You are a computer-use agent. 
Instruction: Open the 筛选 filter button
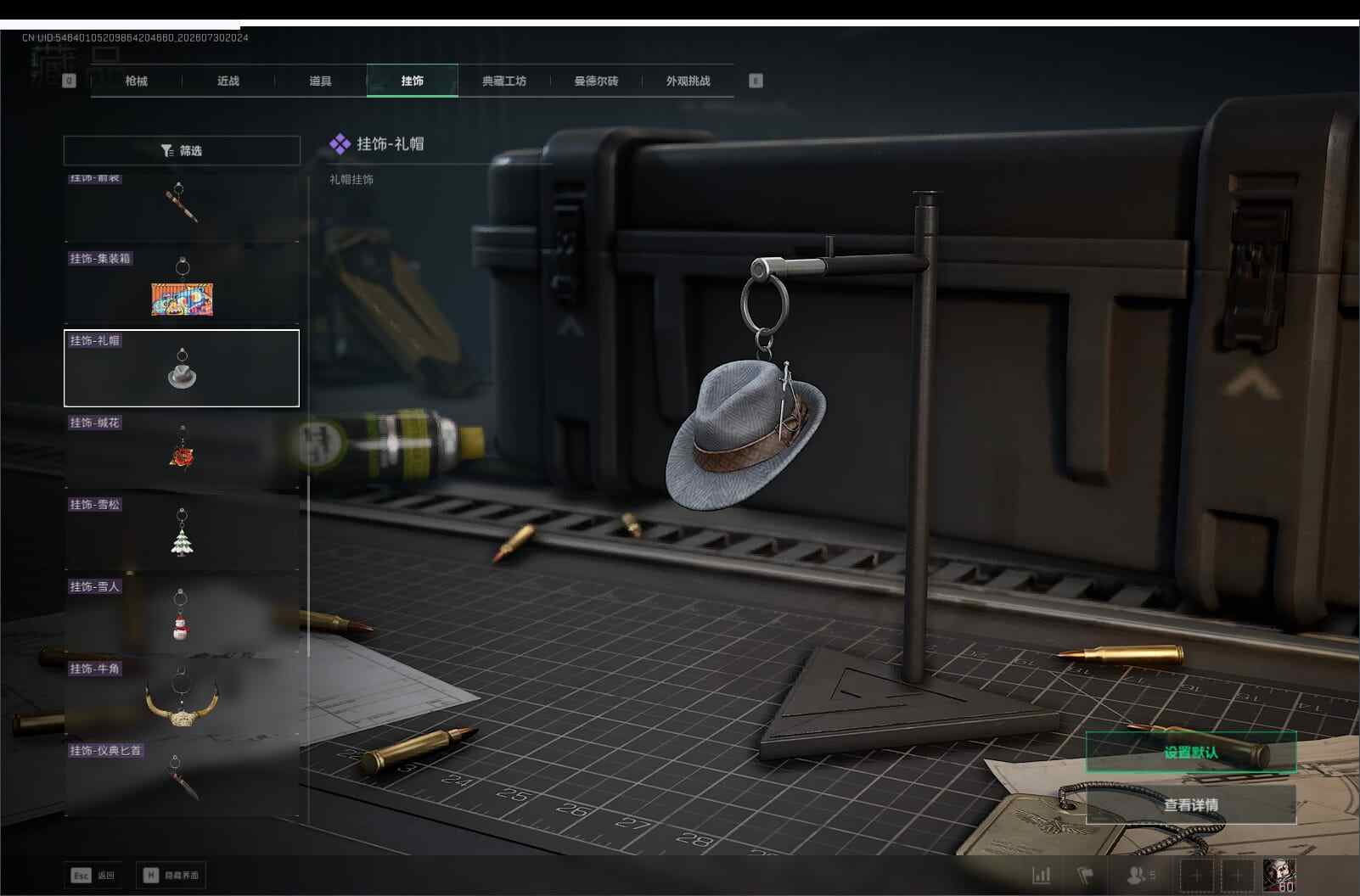point(182,150)
